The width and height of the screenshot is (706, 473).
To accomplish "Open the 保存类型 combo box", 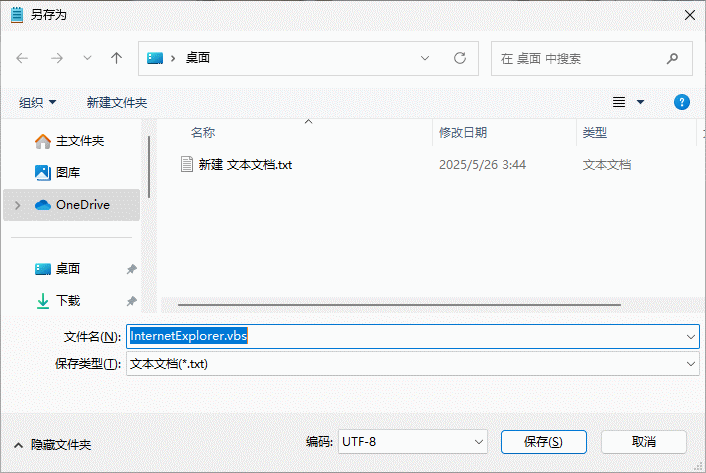I will pyautogui.click(x=413, y=364).
